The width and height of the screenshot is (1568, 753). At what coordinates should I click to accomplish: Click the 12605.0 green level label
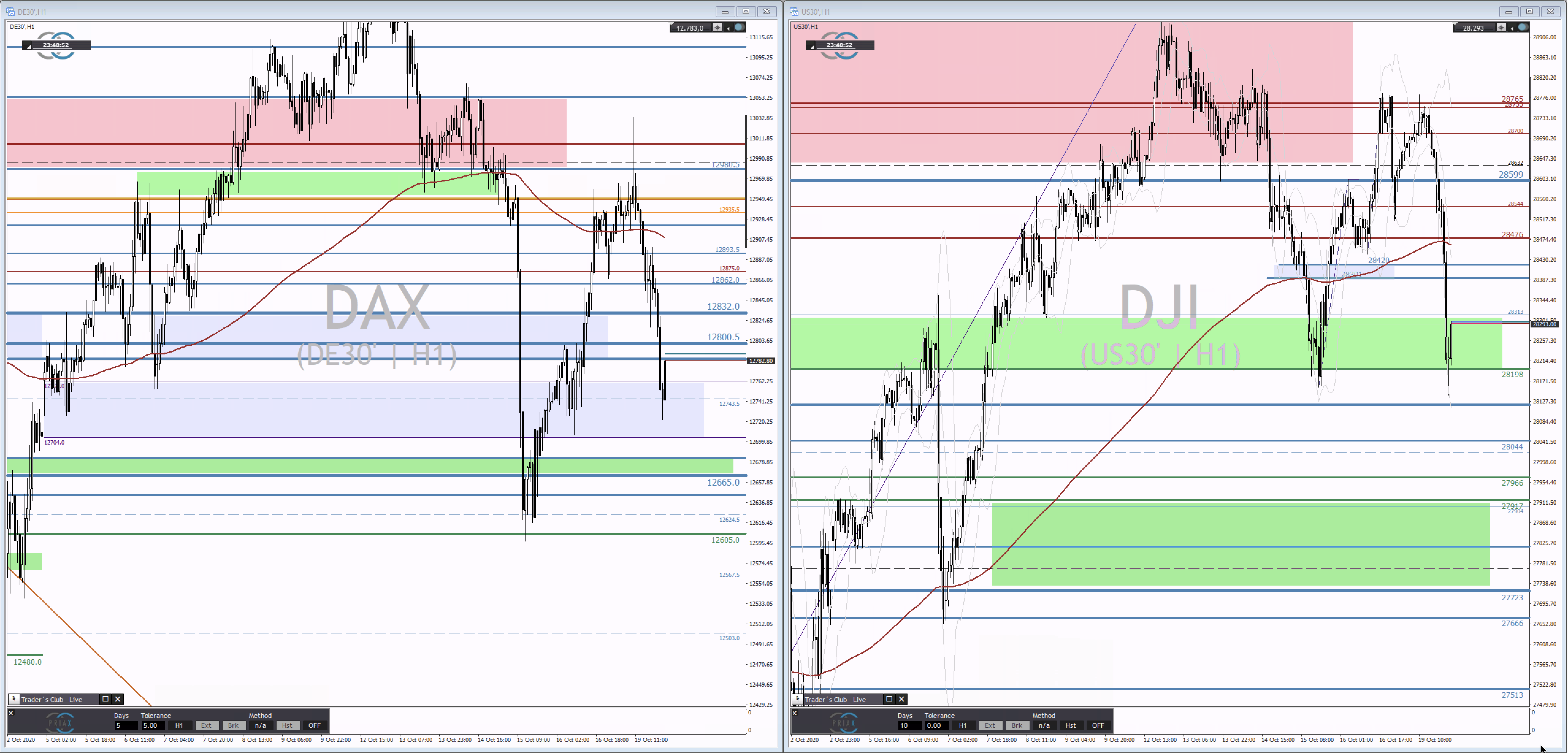coord(725,540)
